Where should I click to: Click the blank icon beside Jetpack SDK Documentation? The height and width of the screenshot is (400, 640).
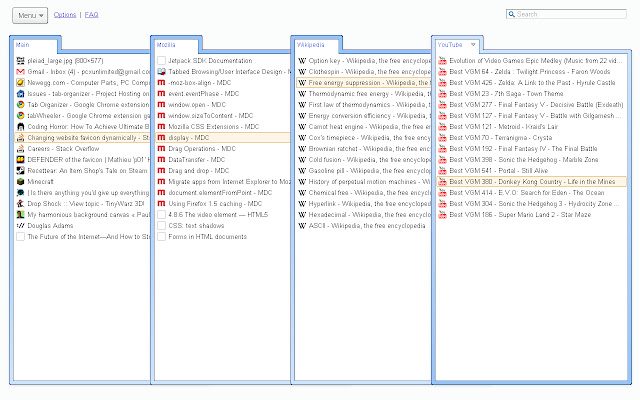162,61
